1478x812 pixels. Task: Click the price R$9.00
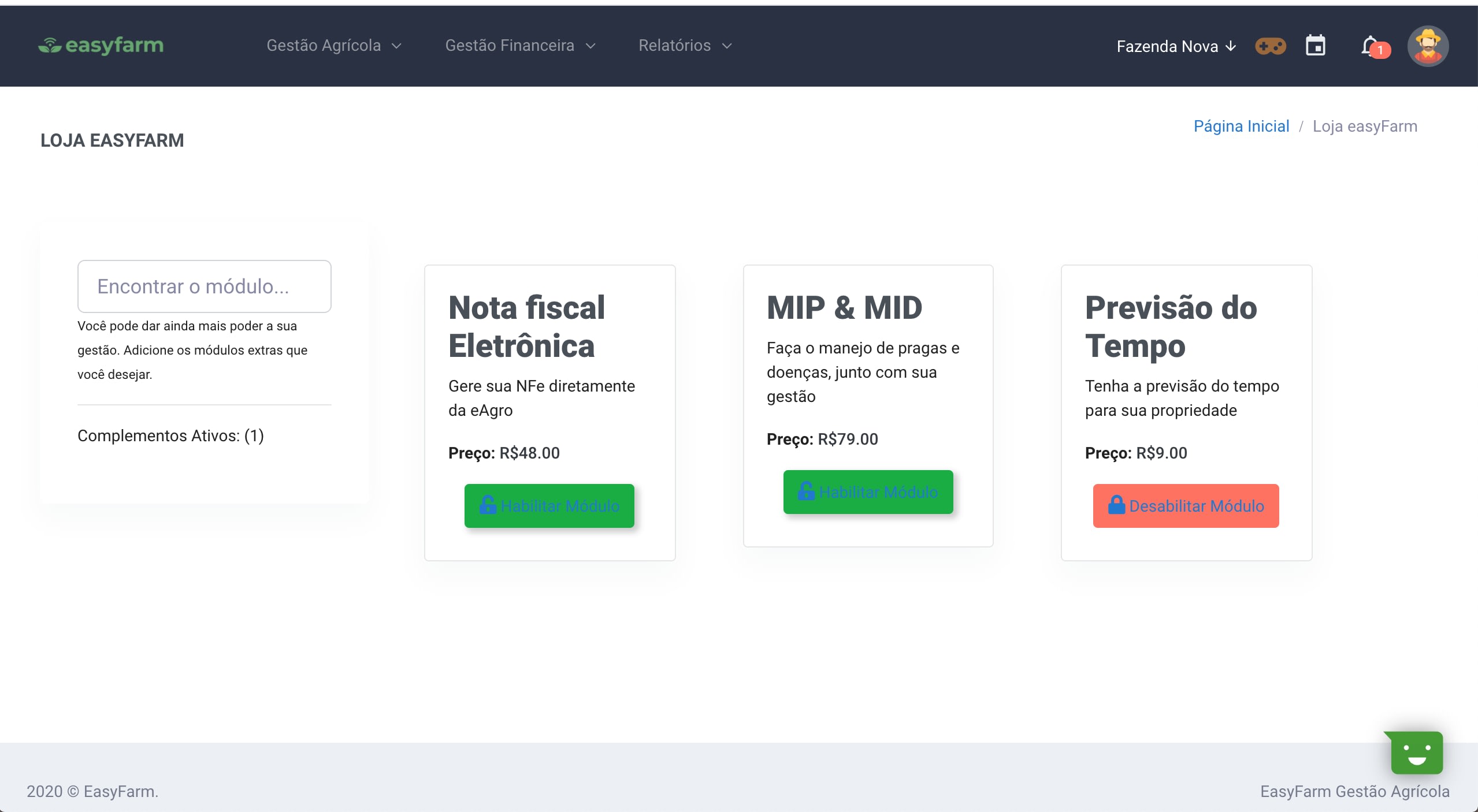(1161, 453)
